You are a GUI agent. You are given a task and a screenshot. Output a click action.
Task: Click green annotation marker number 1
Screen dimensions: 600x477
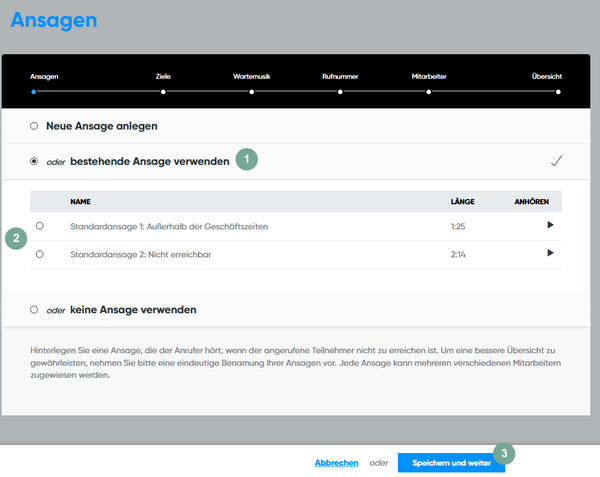[x=247, y=159]
